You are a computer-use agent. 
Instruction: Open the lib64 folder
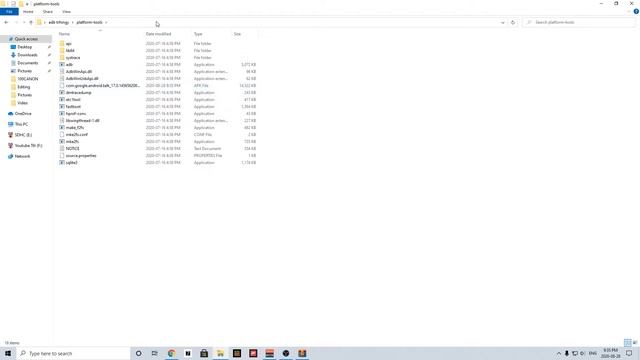[x=70, y=51]
